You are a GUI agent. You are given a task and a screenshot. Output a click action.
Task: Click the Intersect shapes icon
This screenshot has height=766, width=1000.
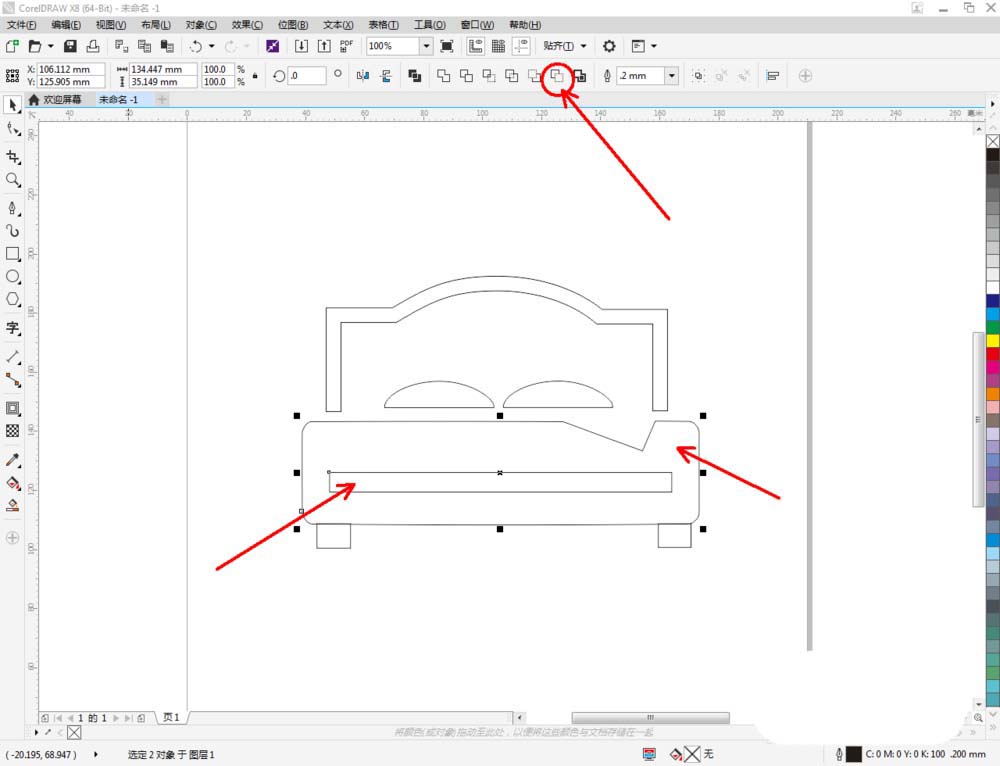[x=489, y=76]
